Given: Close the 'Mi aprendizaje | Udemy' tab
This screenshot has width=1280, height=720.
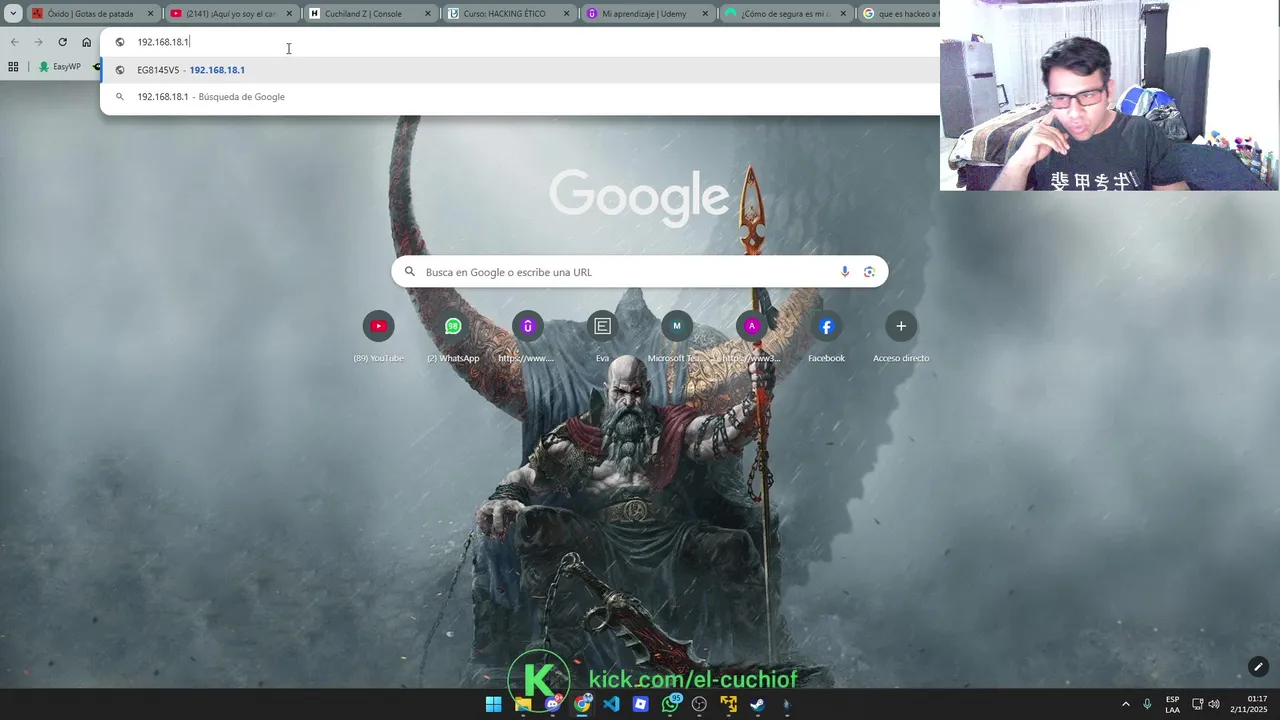Looking at the screenshot, I should 705,14.
